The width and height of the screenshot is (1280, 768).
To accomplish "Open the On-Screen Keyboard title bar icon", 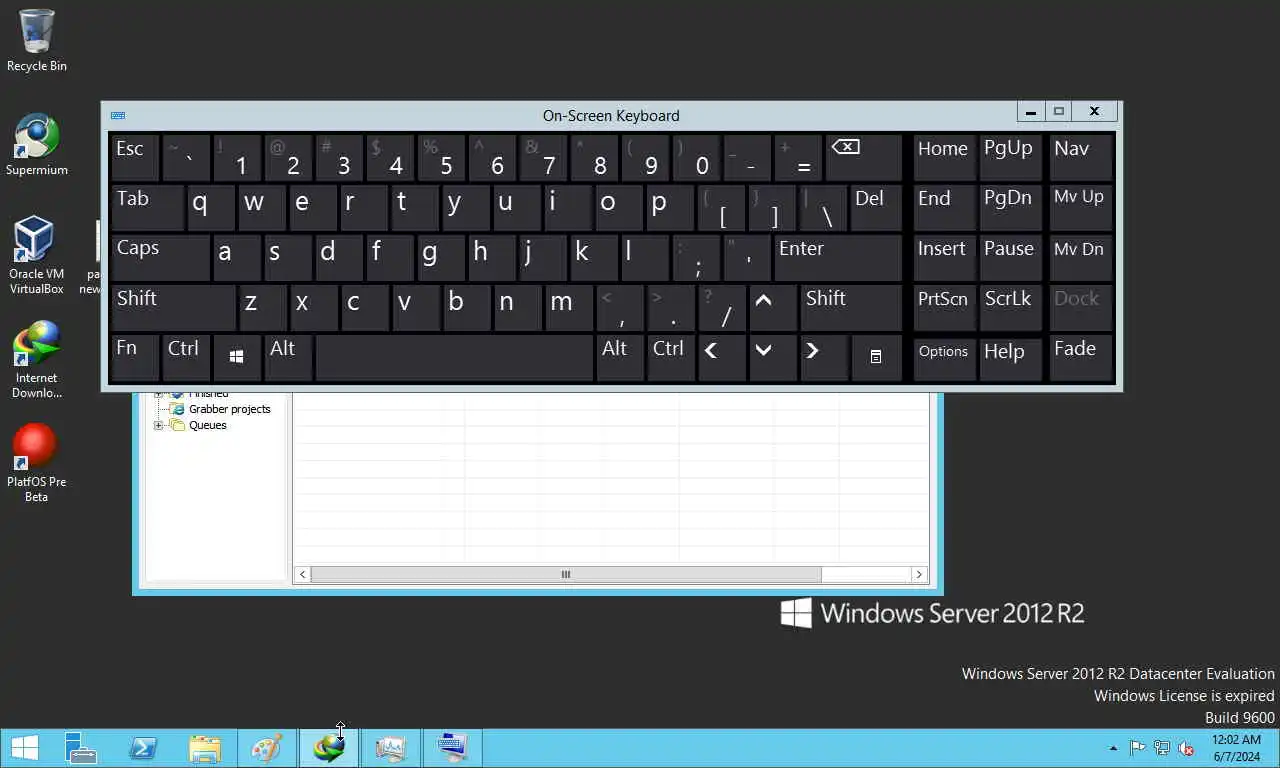I will 118,116.
